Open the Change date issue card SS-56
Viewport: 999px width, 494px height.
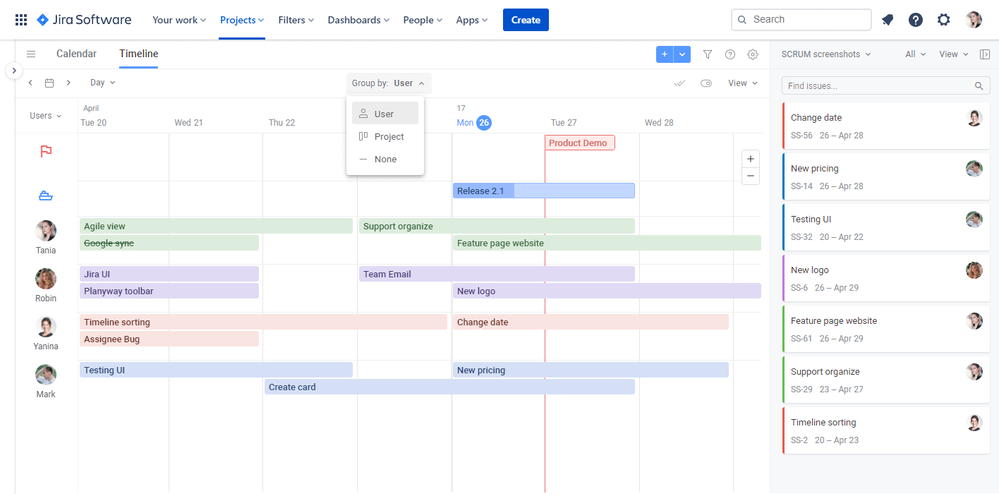(x=886, y=126)
